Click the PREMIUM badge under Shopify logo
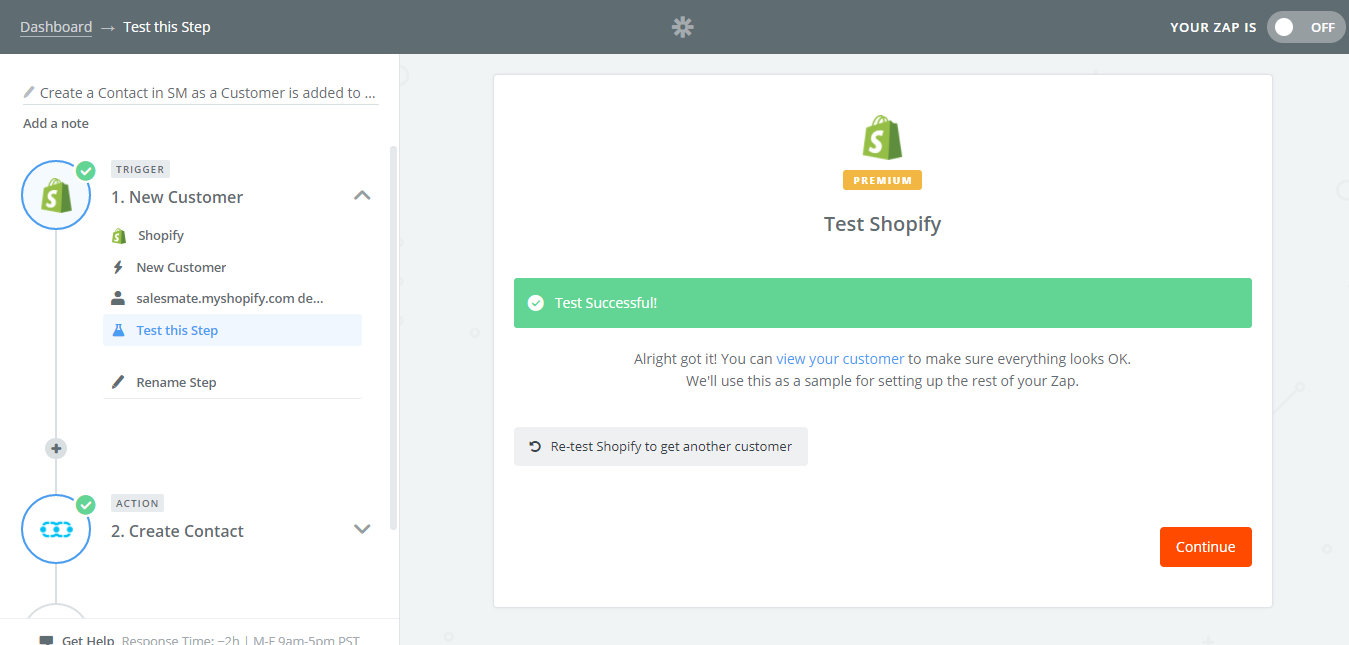 [882, 180]
